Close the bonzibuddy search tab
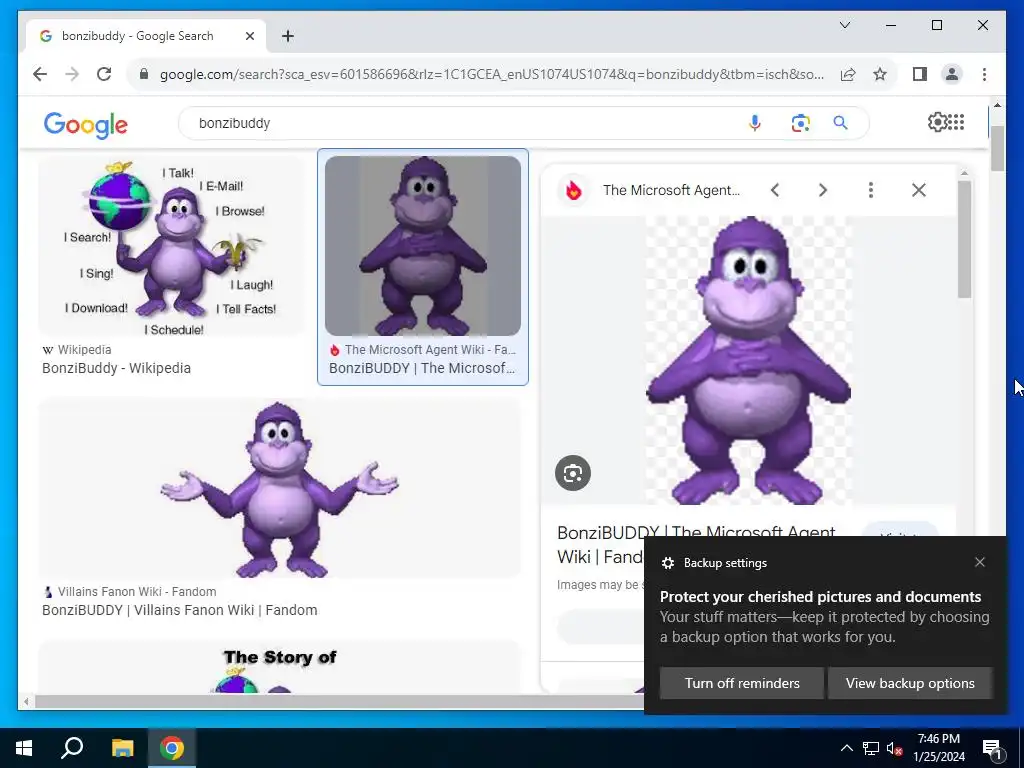The height and width of the screenshot is (768, 1024). 249,36
